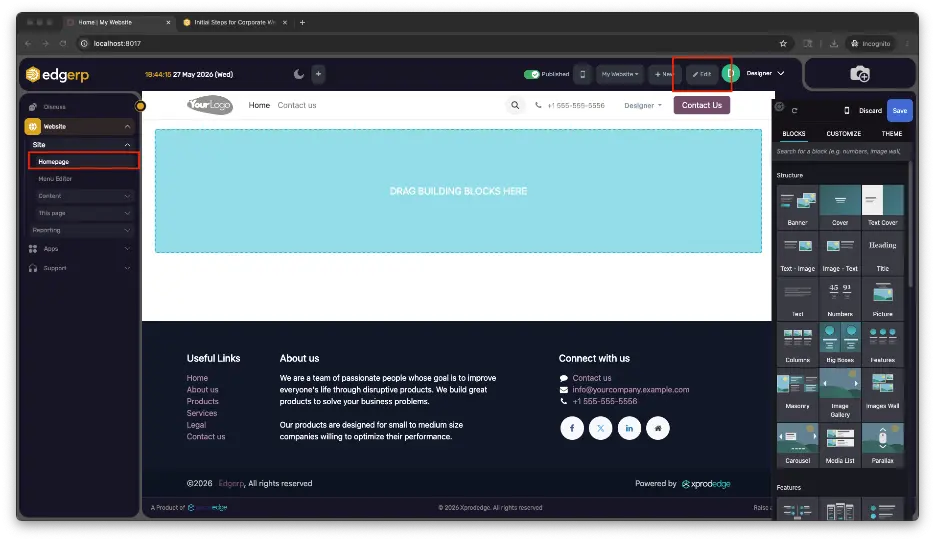The image size is (935, 541).
Task: Open the camera screenshot icon
Action: [859, 74]
